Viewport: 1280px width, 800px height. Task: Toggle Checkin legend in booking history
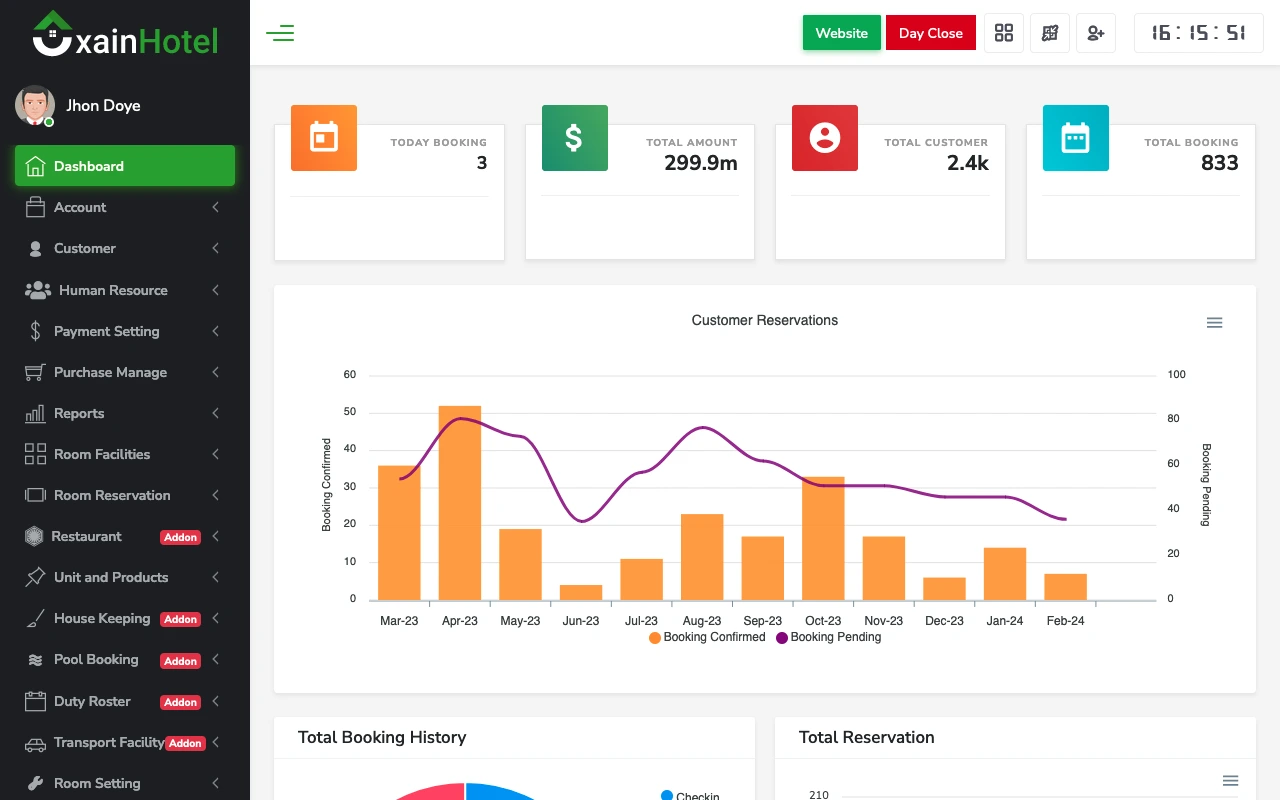[690, 796]
